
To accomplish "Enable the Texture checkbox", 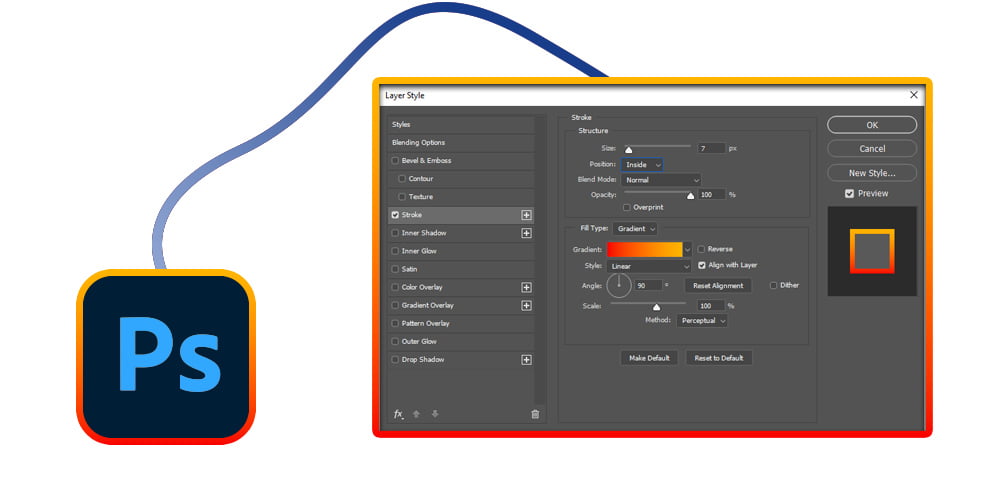I will tap(402, 196).
